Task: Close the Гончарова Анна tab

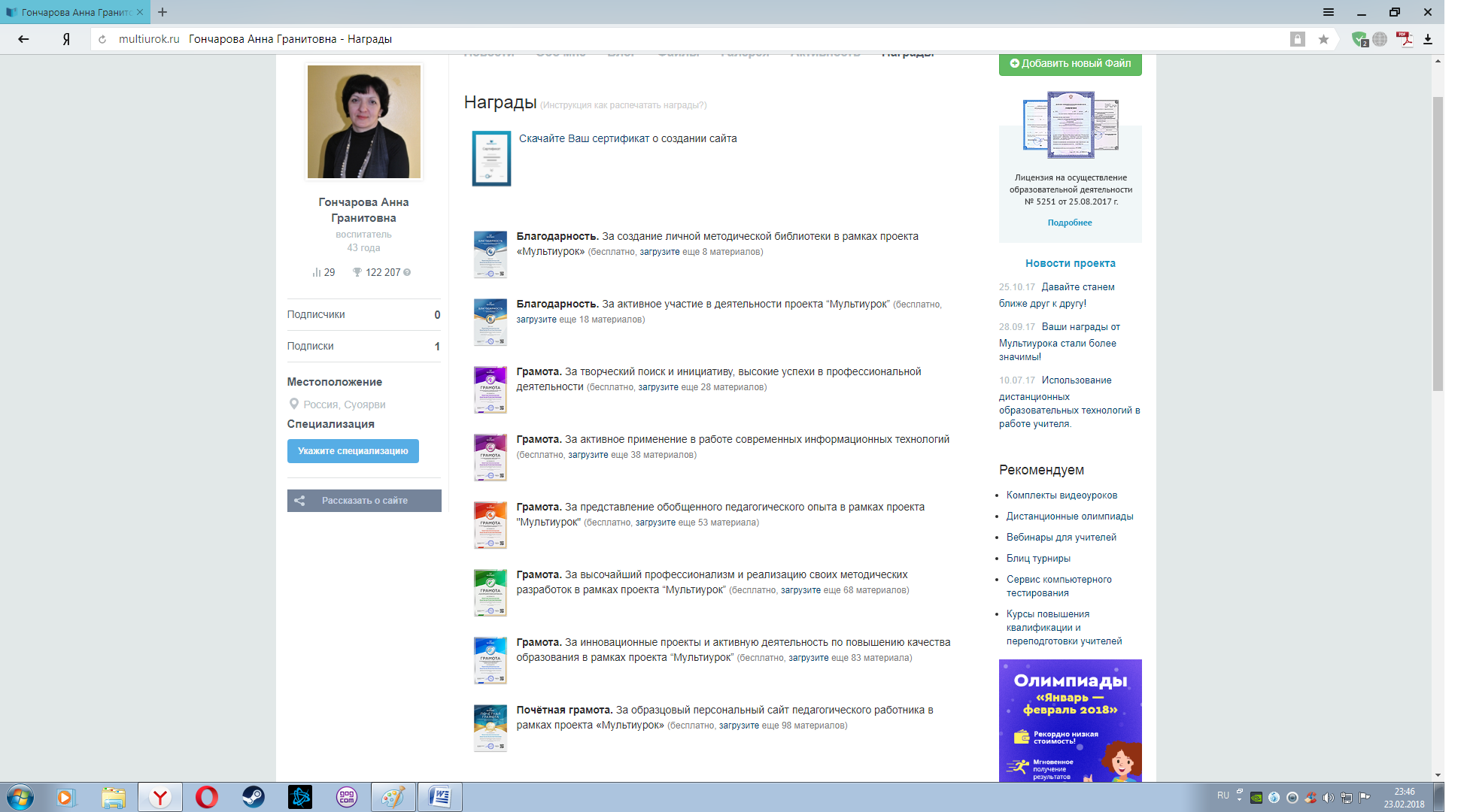Action: 140,12
